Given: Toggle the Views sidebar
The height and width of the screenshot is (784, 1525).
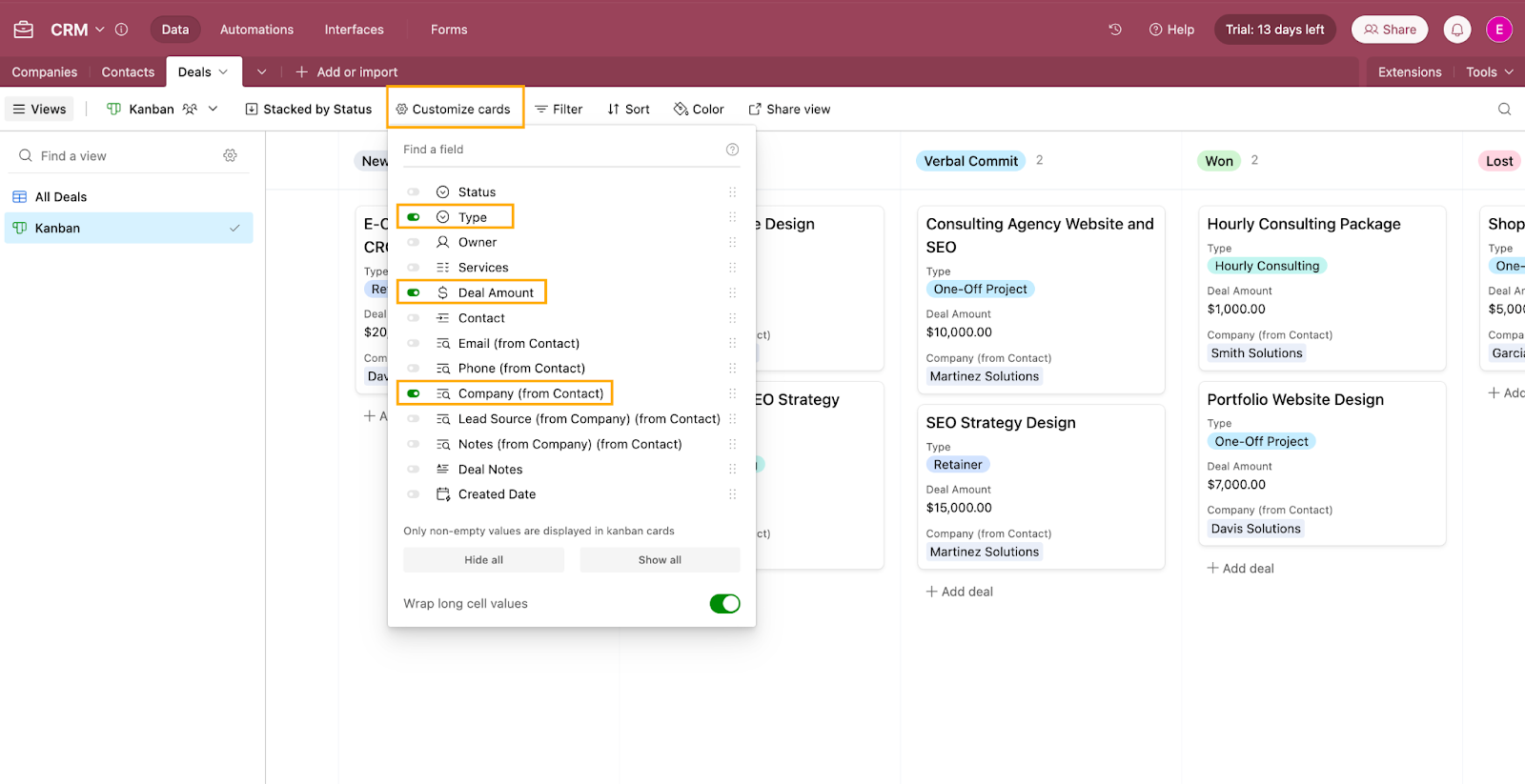Looking at the screenshot, I should tap(39, 110).
